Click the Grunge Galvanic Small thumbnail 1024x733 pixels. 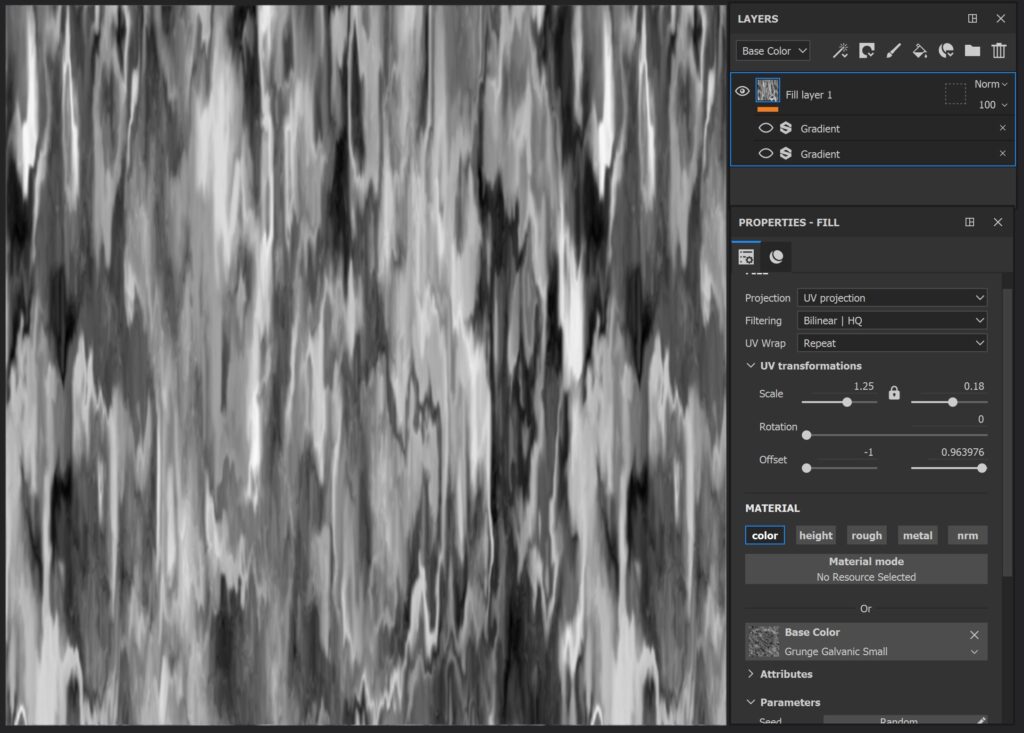[763, 642]
